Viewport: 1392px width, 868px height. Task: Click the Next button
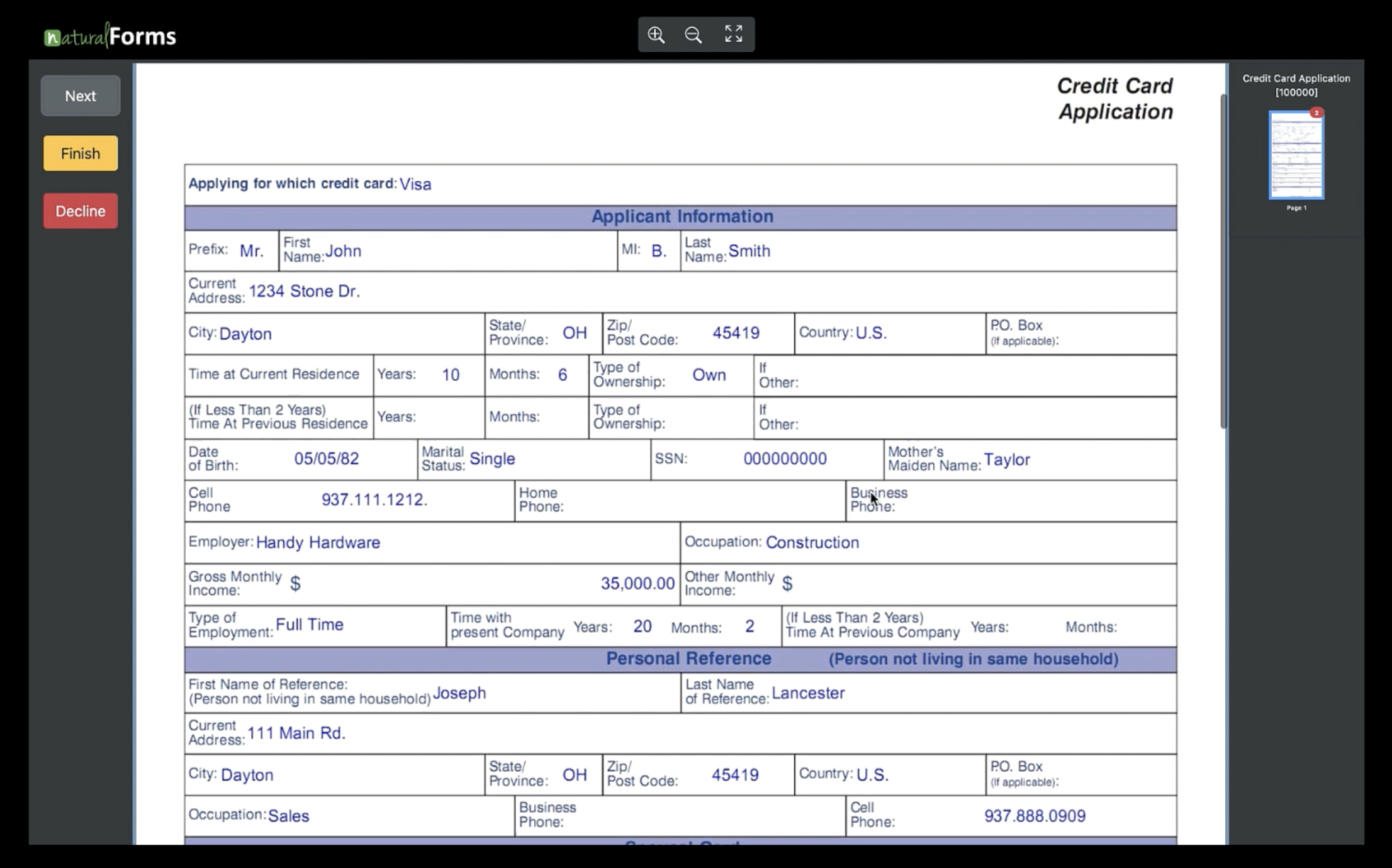click(x=81, y=96)
